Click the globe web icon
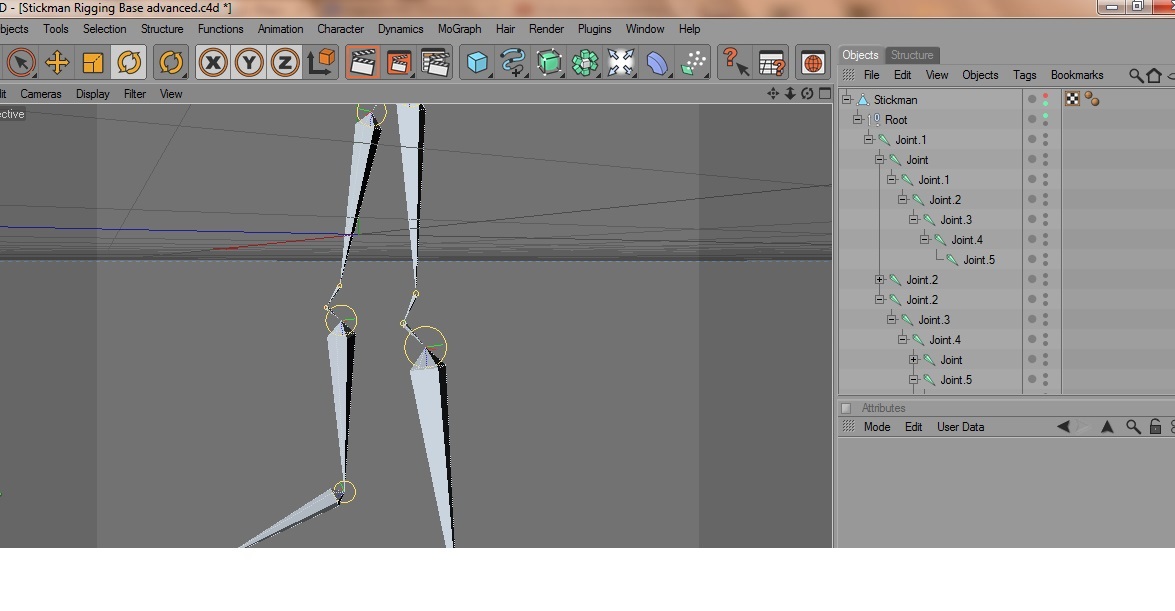Screen dimensions: 1175x611 [813, 62]
